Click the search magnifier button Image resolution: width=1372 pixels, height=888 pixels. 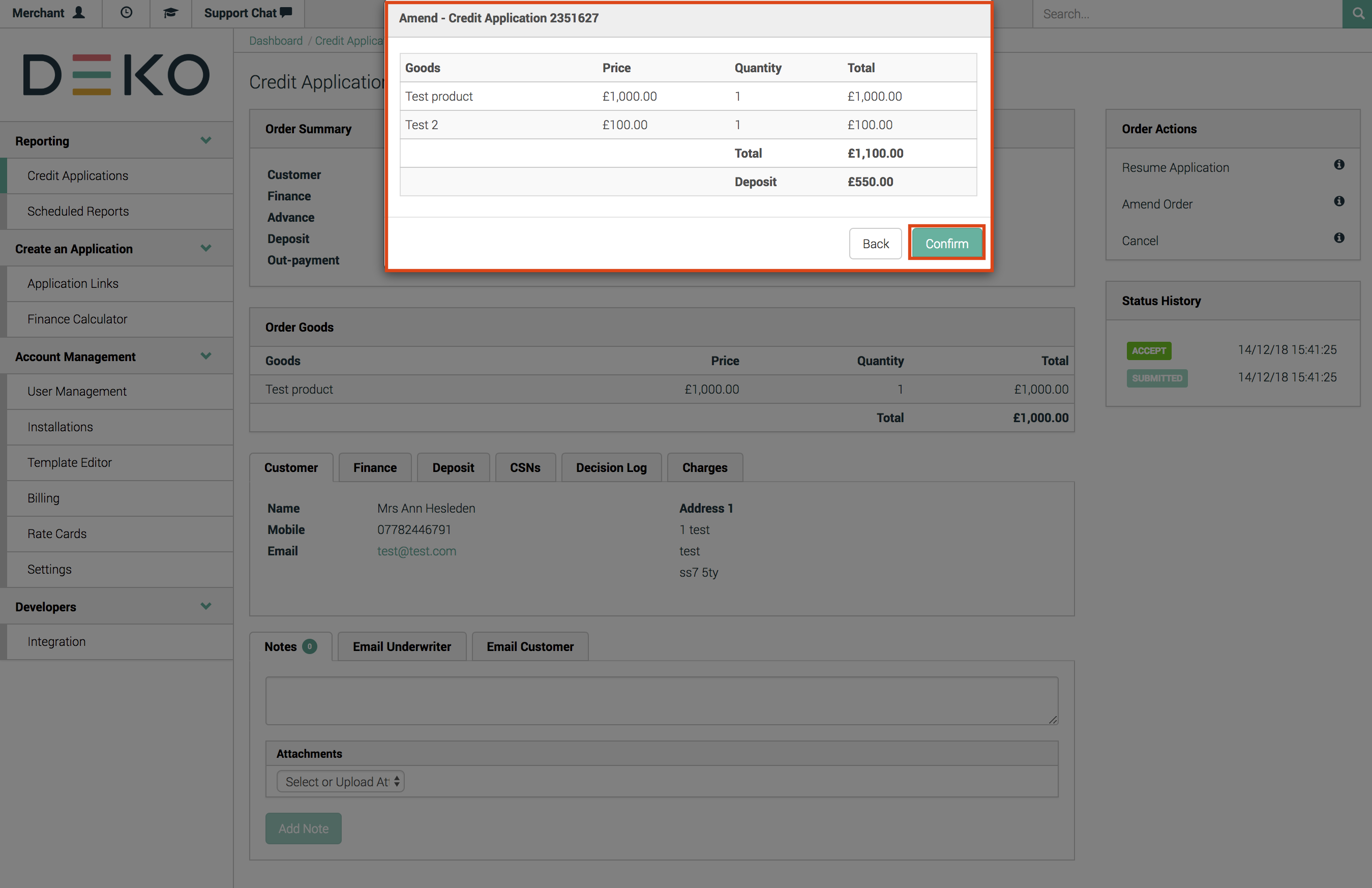point(1358,14)
